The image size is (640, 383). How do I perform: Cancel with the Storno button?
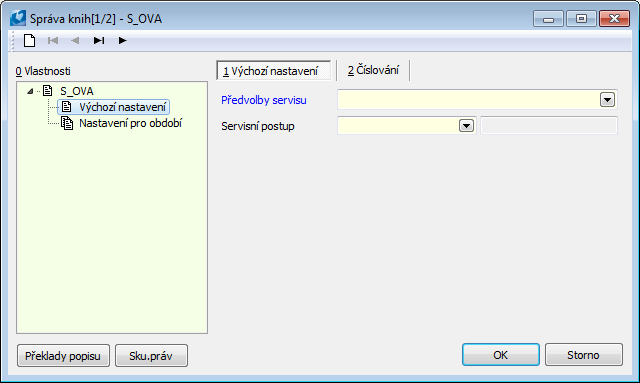tap(584, 355)
